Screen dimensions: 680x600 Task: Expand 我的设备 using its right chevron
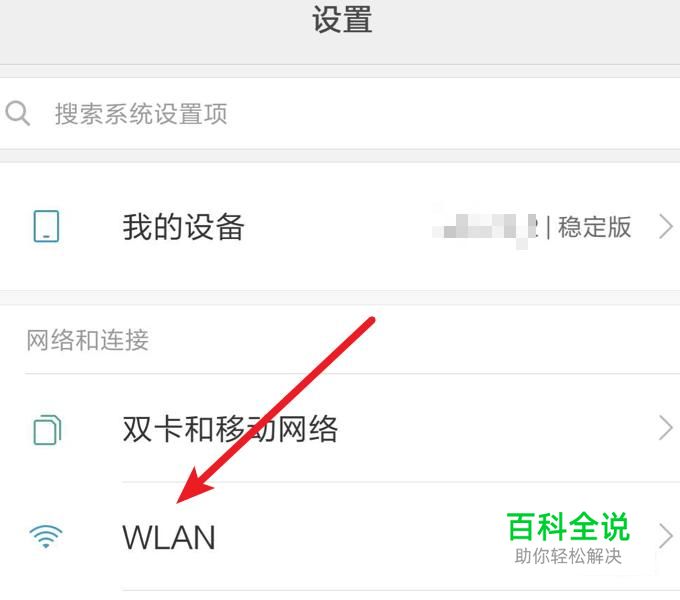tap(666, 227)
